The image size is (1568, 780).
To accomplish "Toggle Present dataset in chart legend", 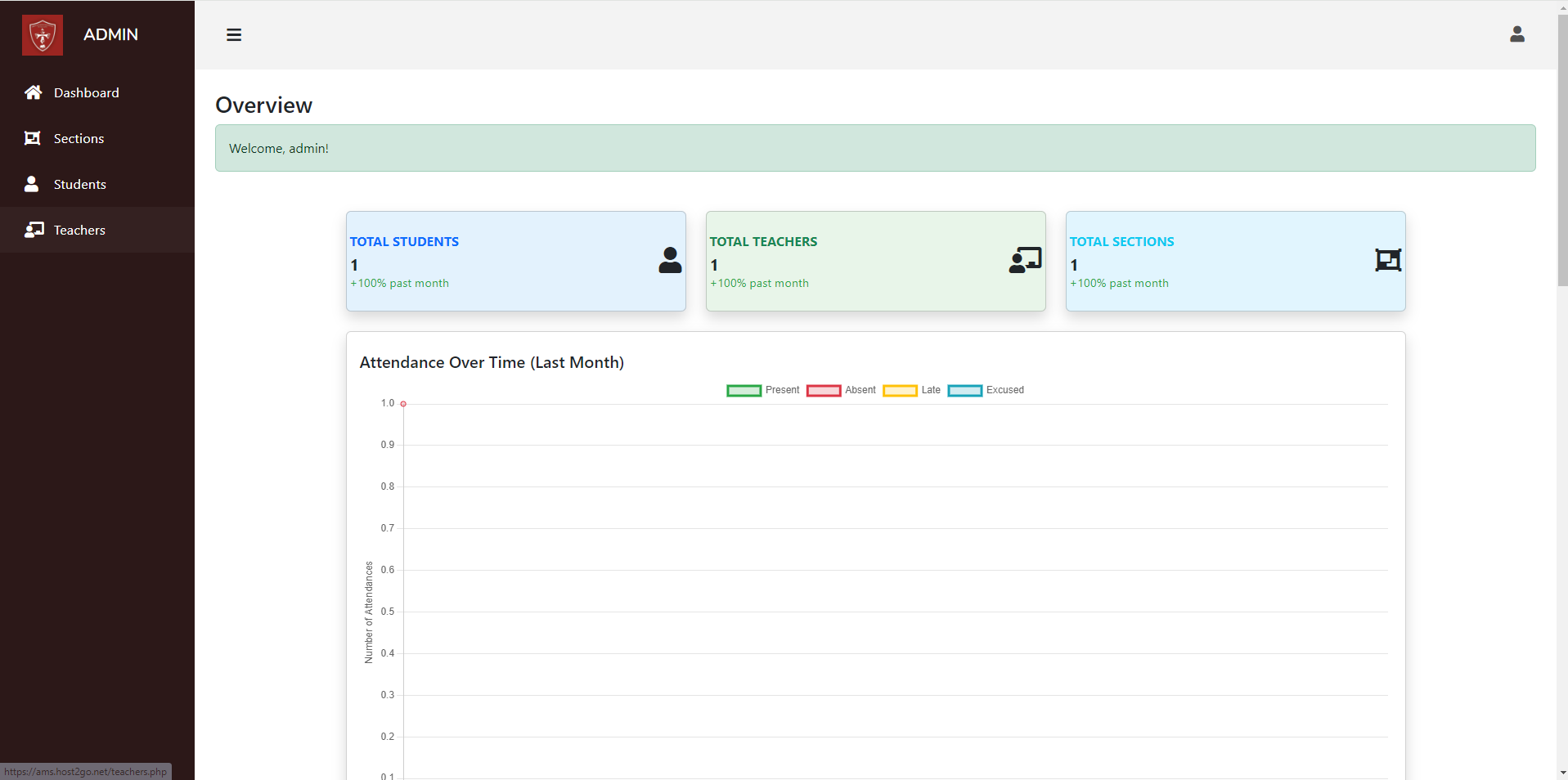I will [x=762, y=391].
